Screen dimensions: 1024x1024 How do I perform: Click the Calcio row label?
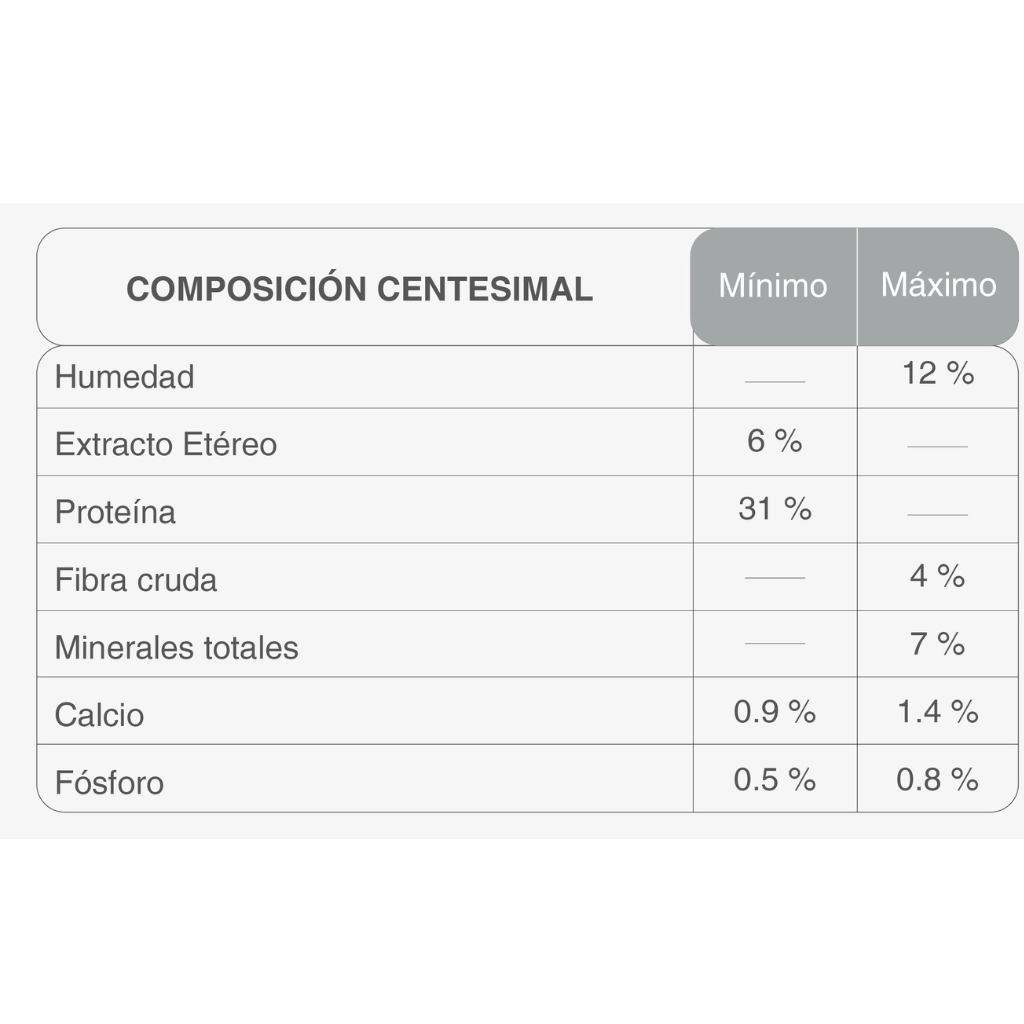[99, 715]
